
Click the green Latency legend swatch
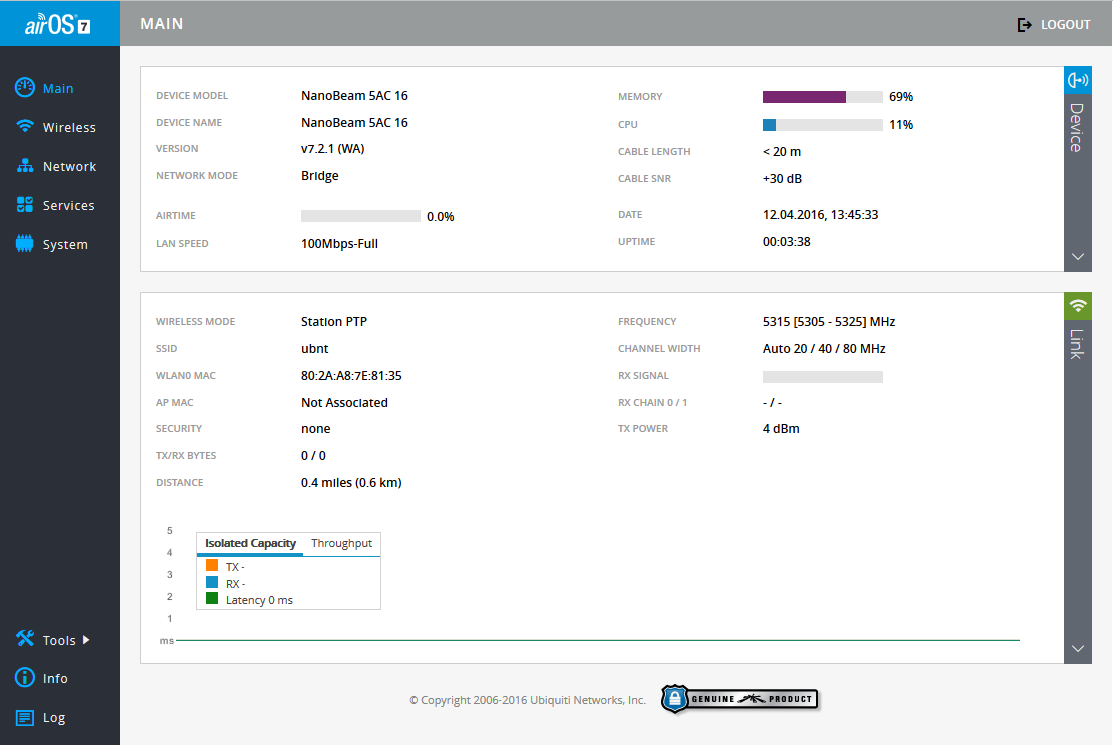212,598
